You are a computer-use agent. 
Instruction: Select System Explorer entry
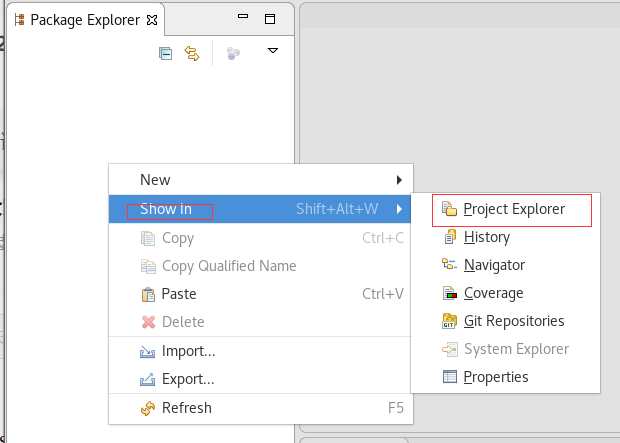coord(505,349)
